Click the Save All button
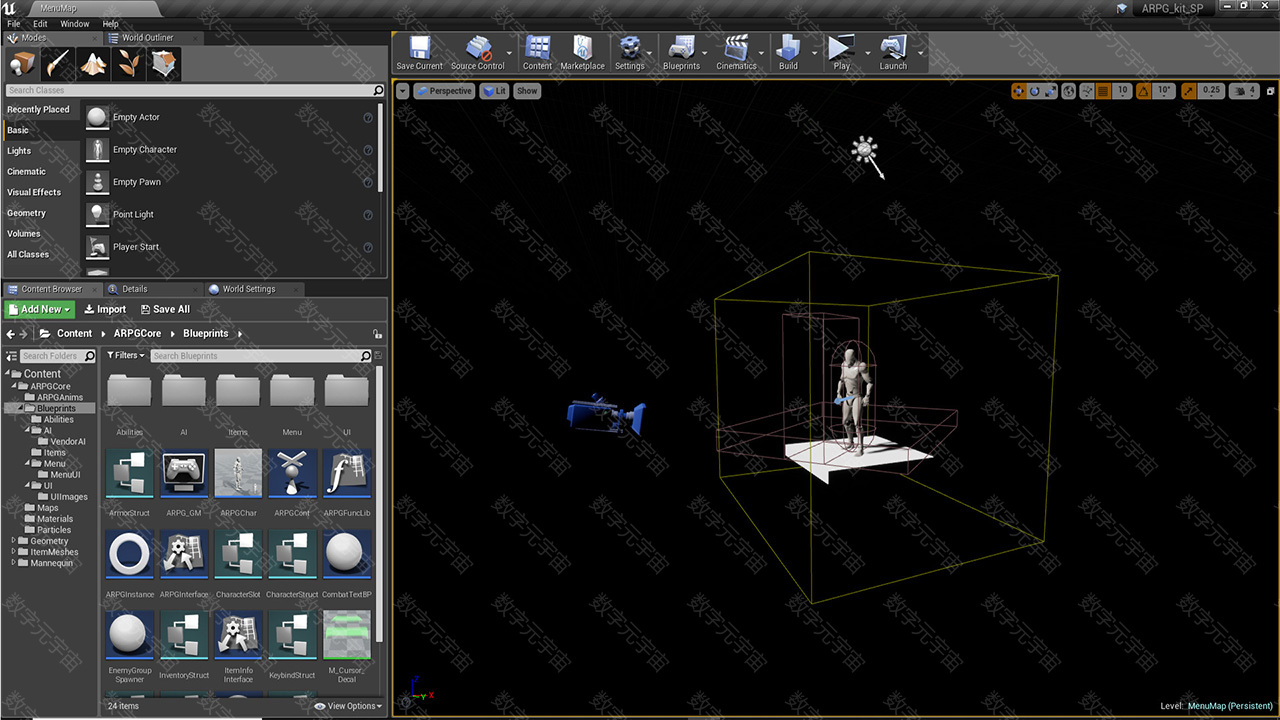 (165, 310)
